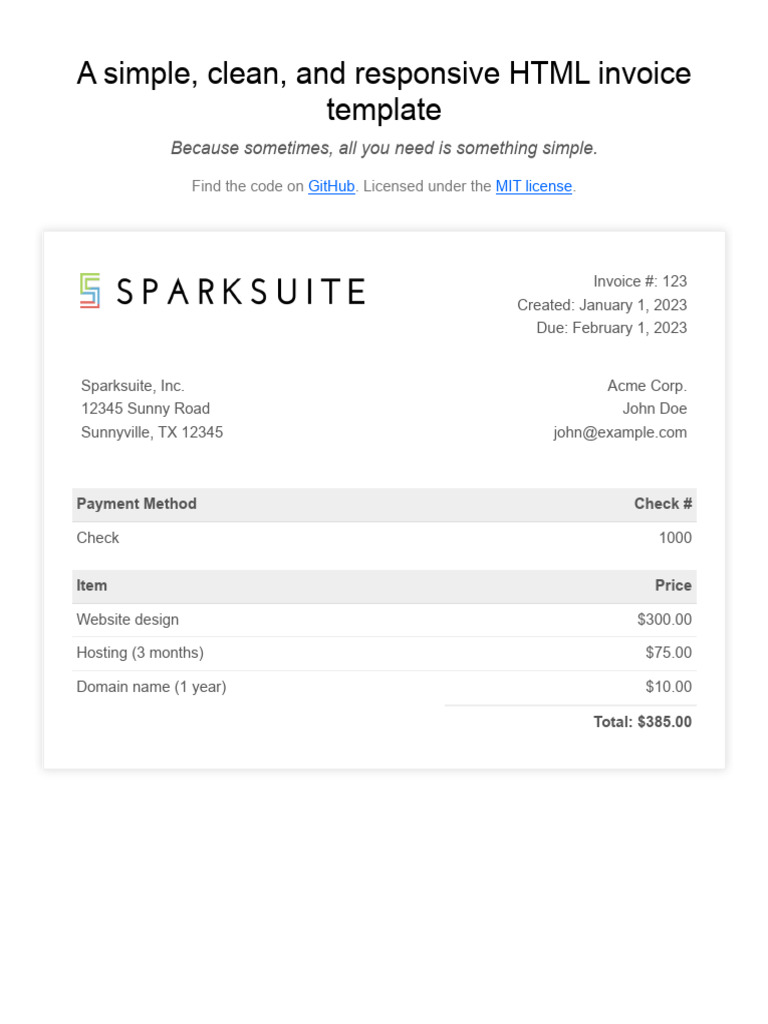Click the SPARKSUITE wordmark text

(241, 292)
